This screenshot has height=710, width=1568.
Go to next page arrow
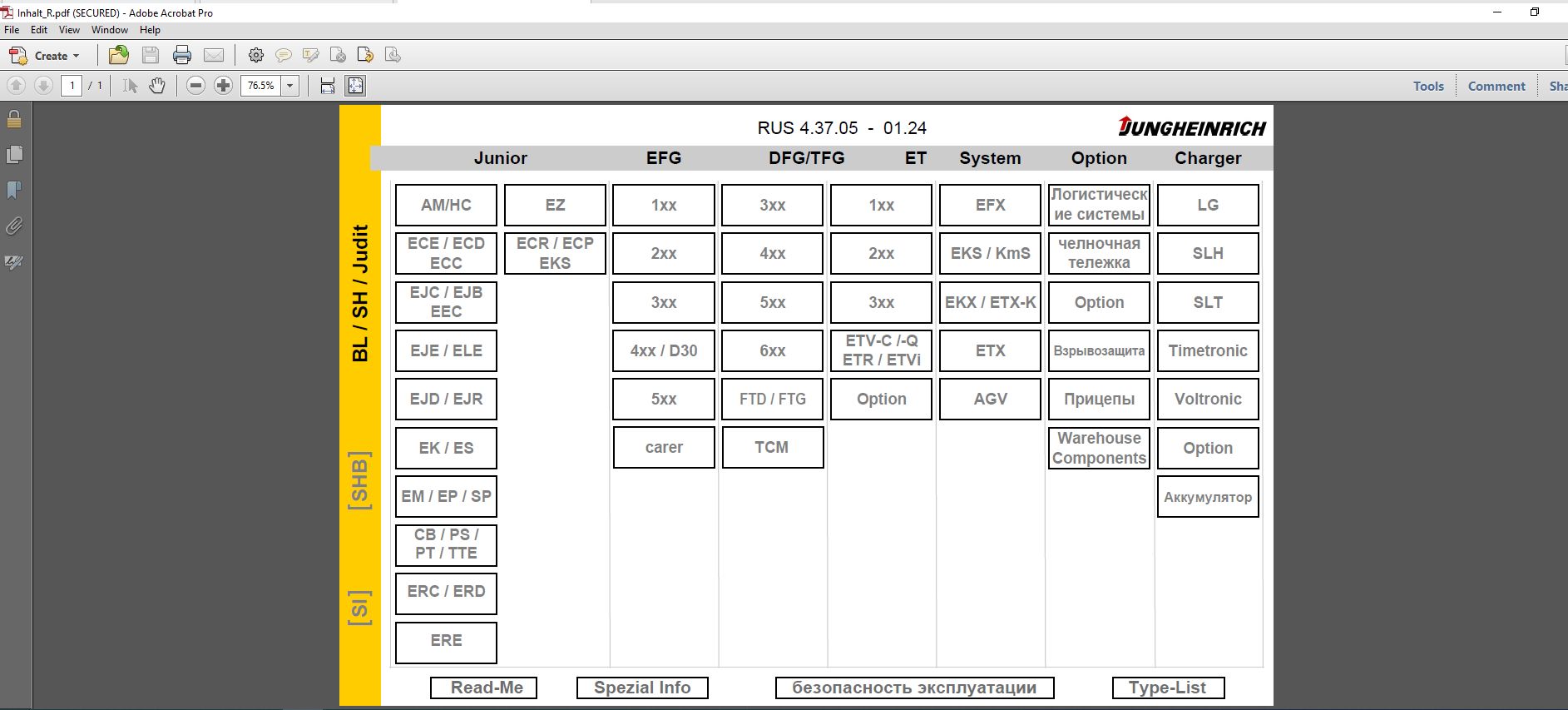[x=44, y=85]
